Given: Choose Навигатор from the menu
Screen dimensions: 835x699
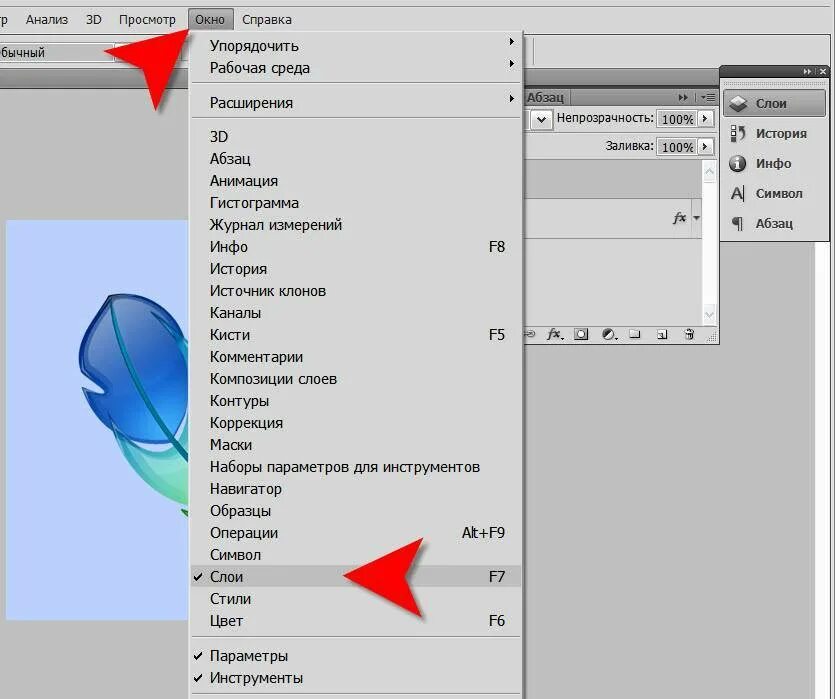Looking at the screenshot, I should pos(356,489).
